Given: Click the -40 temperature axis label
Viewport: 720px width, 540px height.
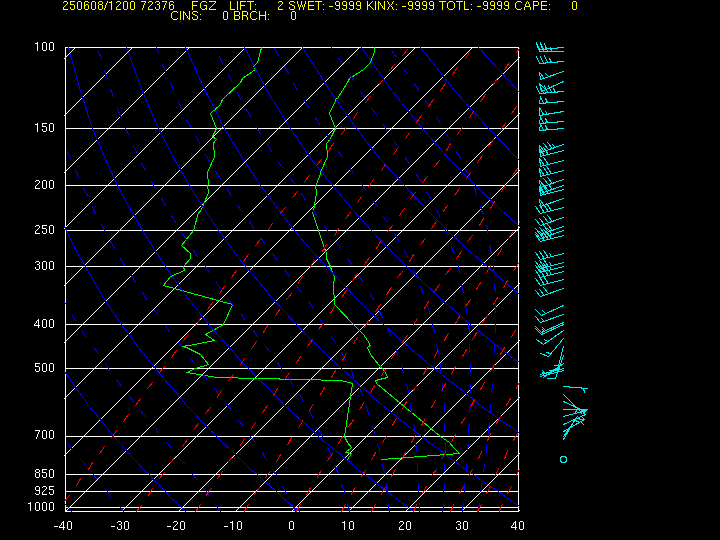Looking at the screenshot, I should [63, 526].
